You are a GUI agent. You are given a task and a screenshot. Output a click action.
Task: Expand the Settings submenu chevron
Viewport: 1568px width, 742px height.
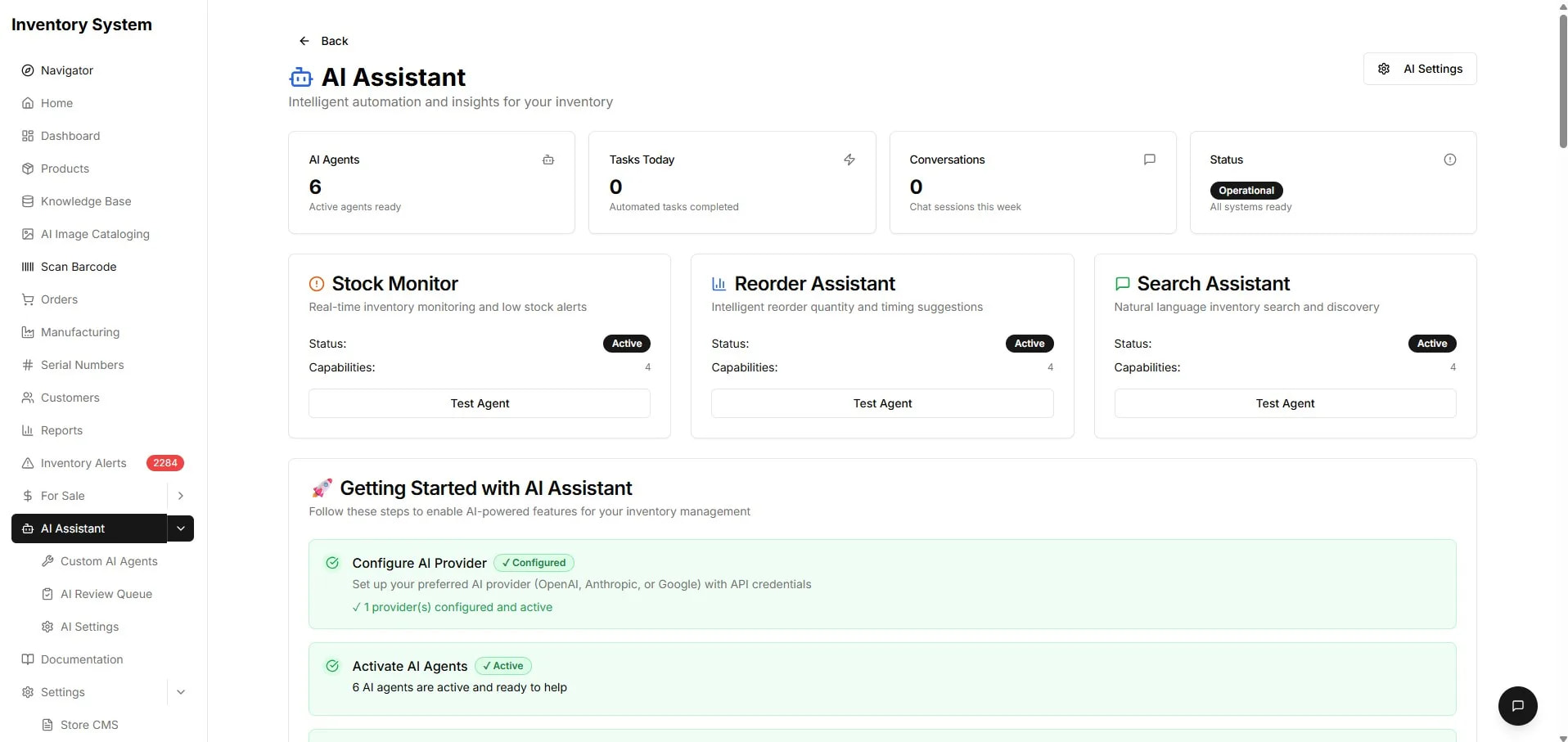181,692
